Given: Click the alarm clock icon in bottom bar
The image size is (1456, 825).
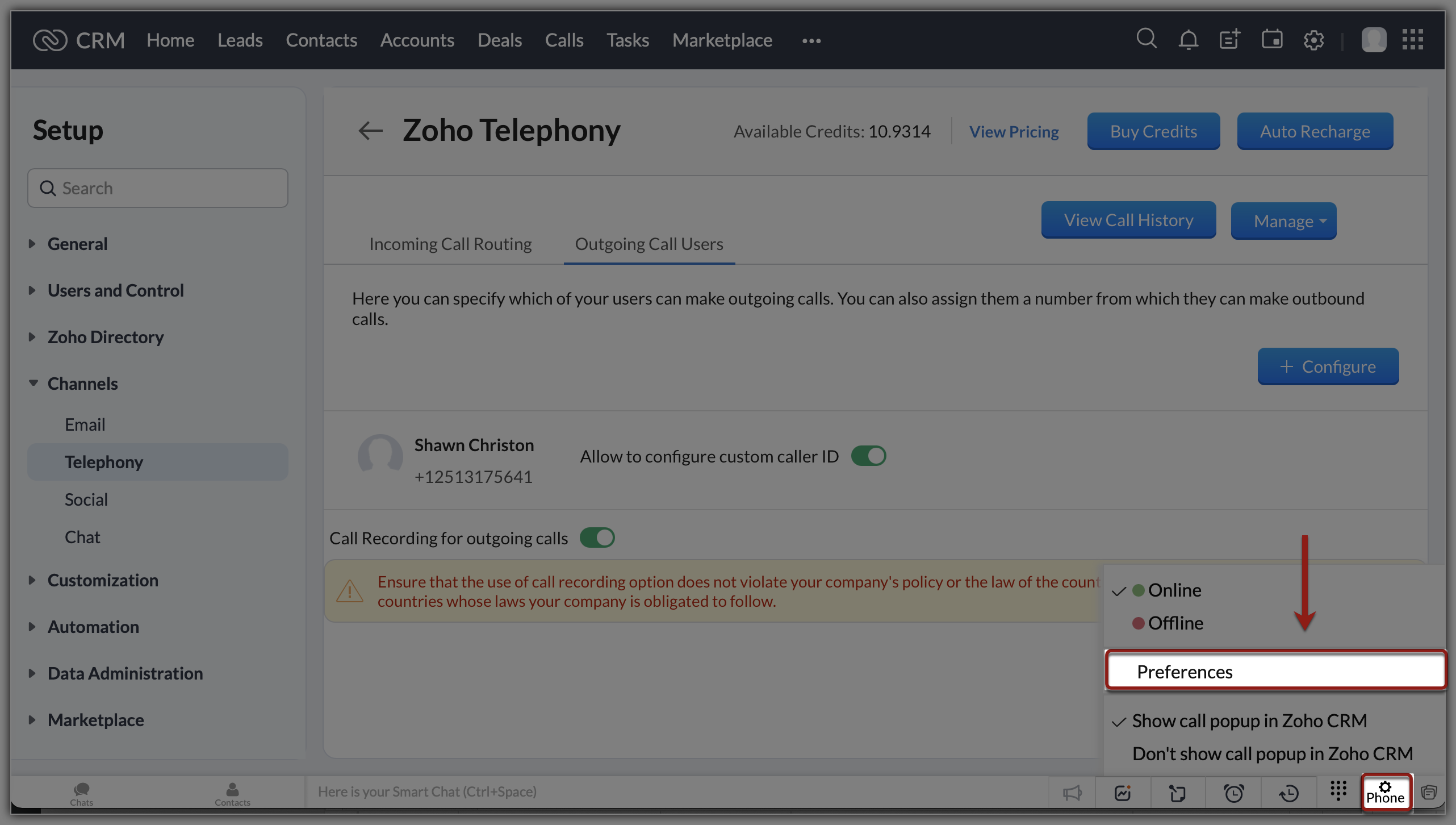Looking at the screenshot, I should tap(1234, 793).
